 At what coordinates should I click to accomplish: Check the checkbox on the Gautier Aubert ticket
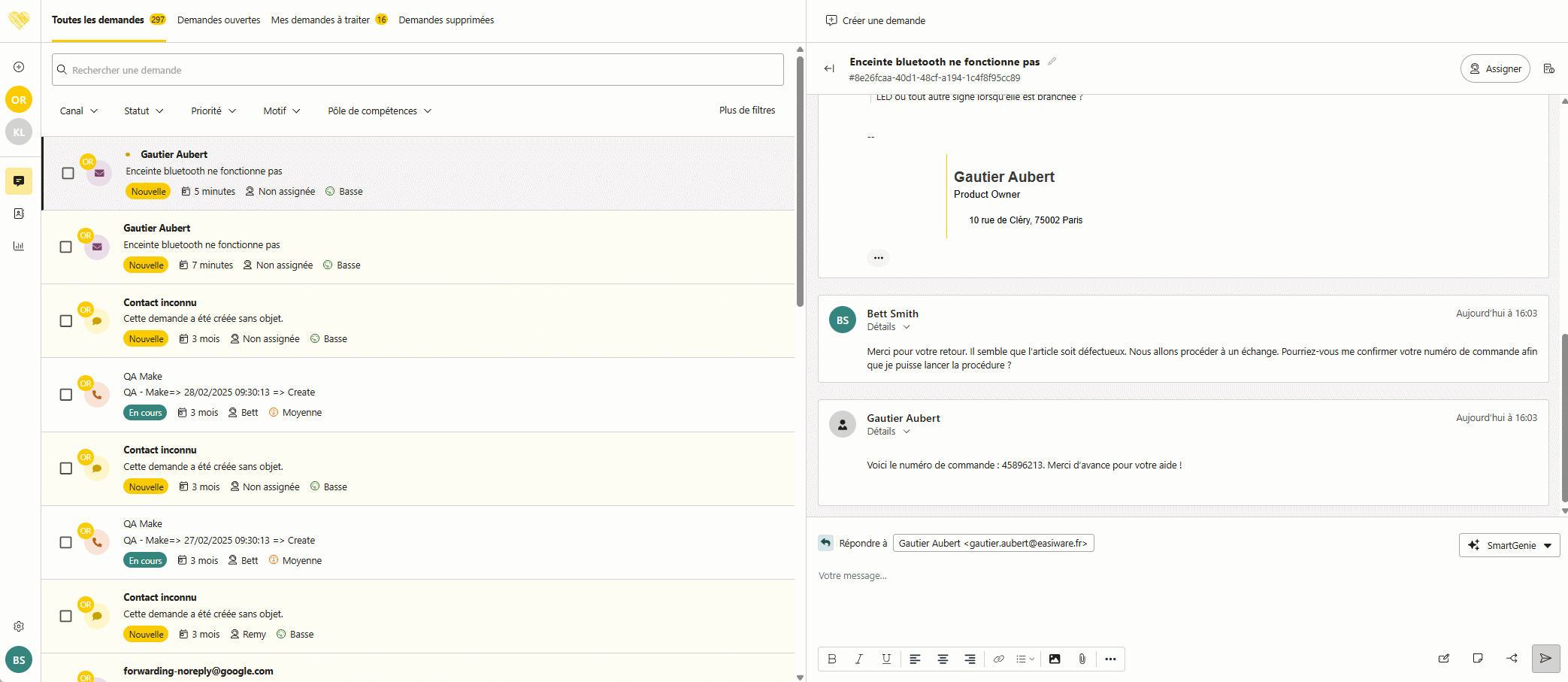(68, 173)
